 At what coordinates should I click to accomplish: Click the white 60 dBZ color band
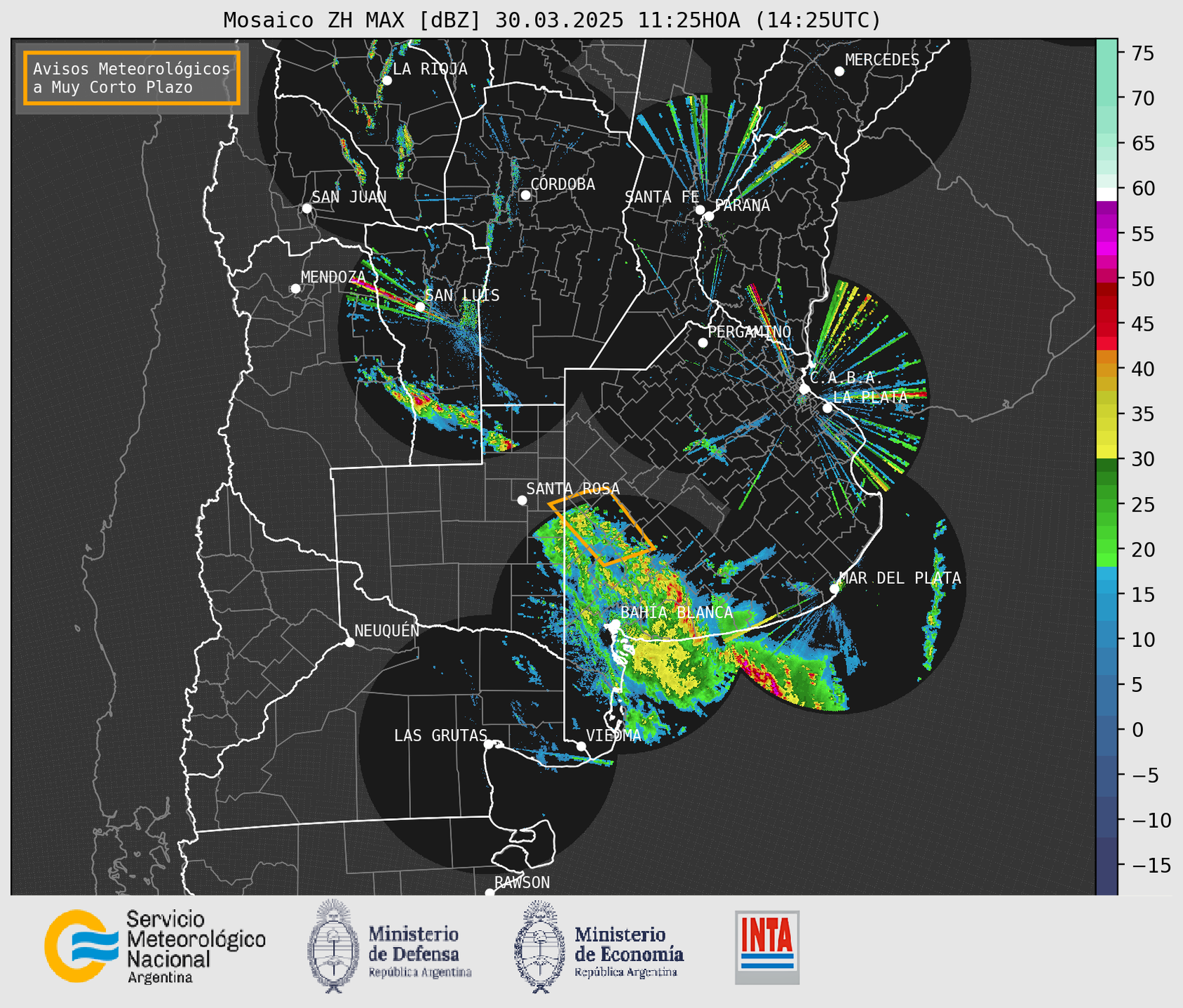click(x=1107, y=194)
